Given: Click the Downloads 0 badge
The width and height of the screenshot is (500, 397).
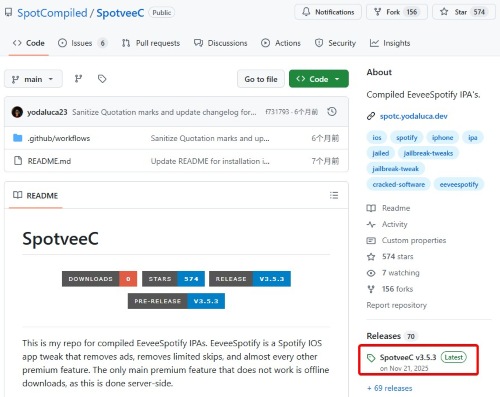Looking at the screenshot, I should 99,279.
